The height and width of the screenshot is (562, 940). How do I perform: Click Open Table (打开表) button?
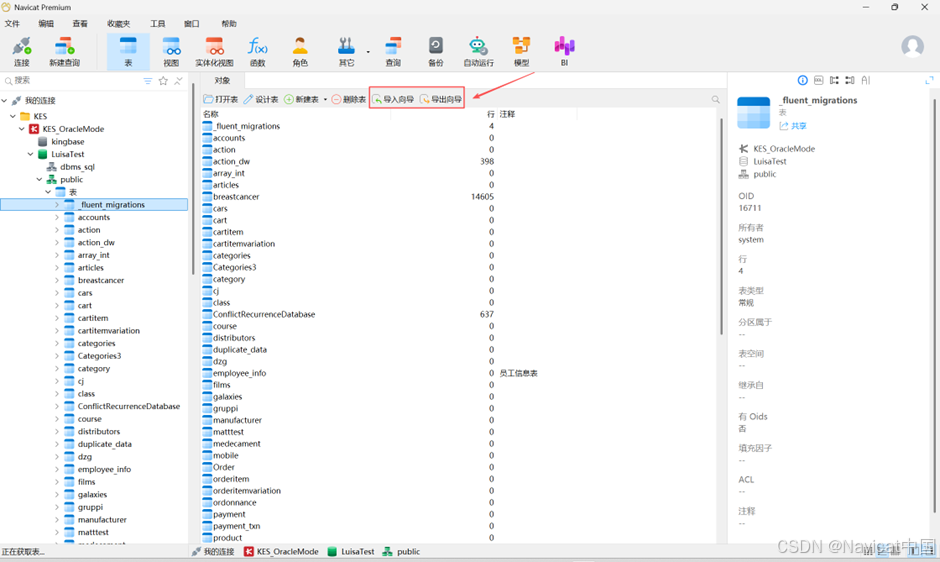[221, 100]
